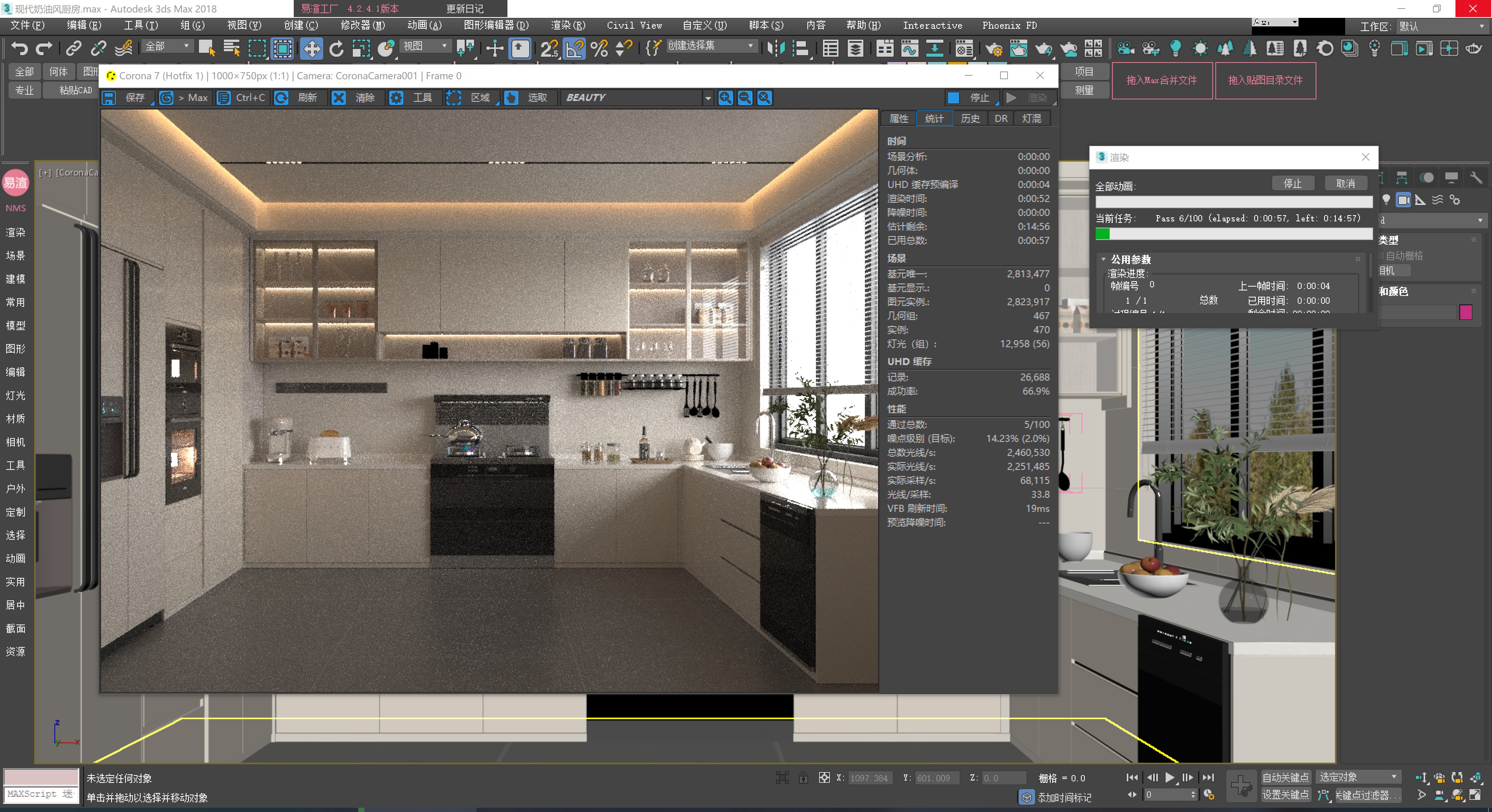Click the Align tool icon

click(800, 48)
